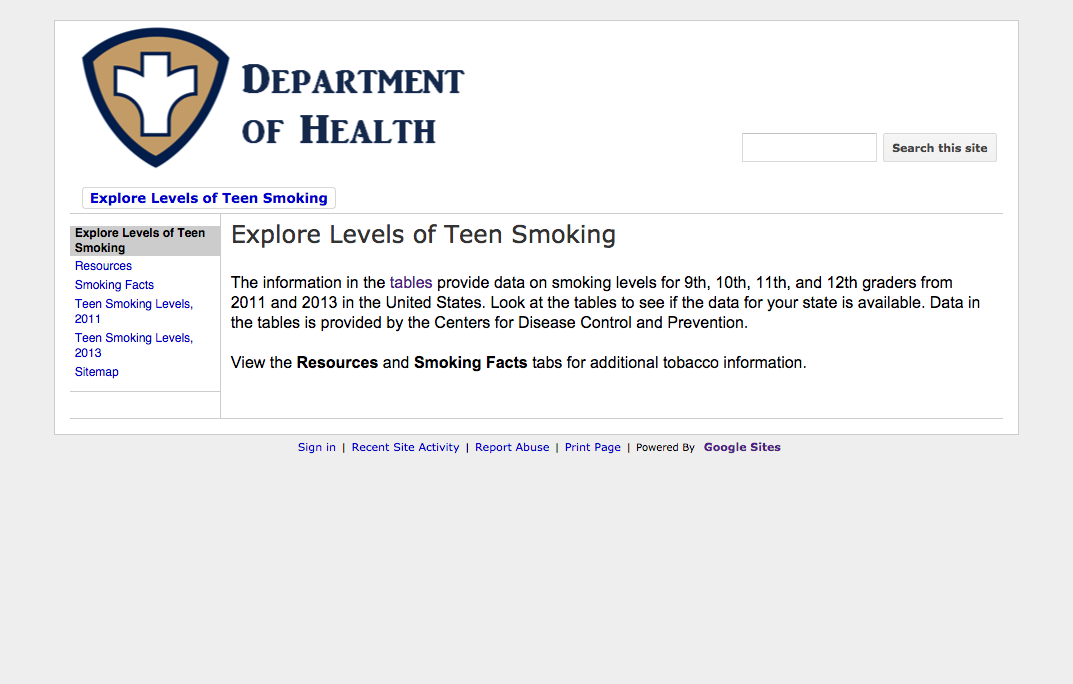Go to Smoking Facts in the sidebar

pyautogui.click(x=114, y=285)
